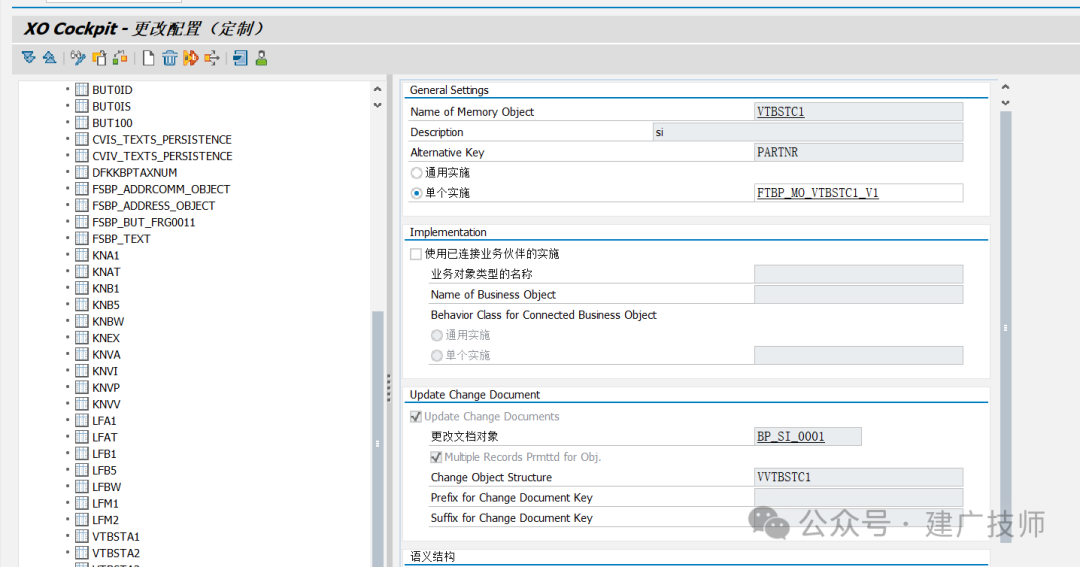Click the green-orange squares transfer icon
The height and width of the screenshot is (567, 1080).
(x=121, y=58)
